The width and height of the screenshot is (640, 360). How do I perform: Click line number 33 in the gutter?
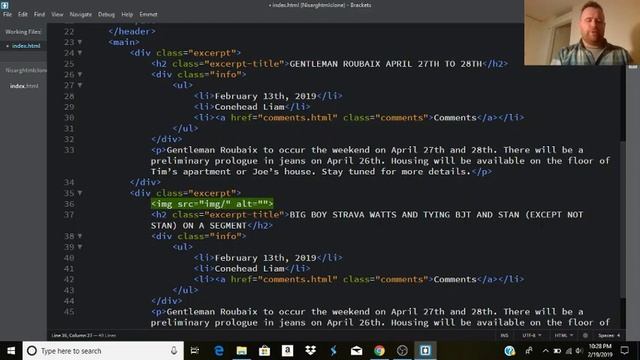coord(69,150)
